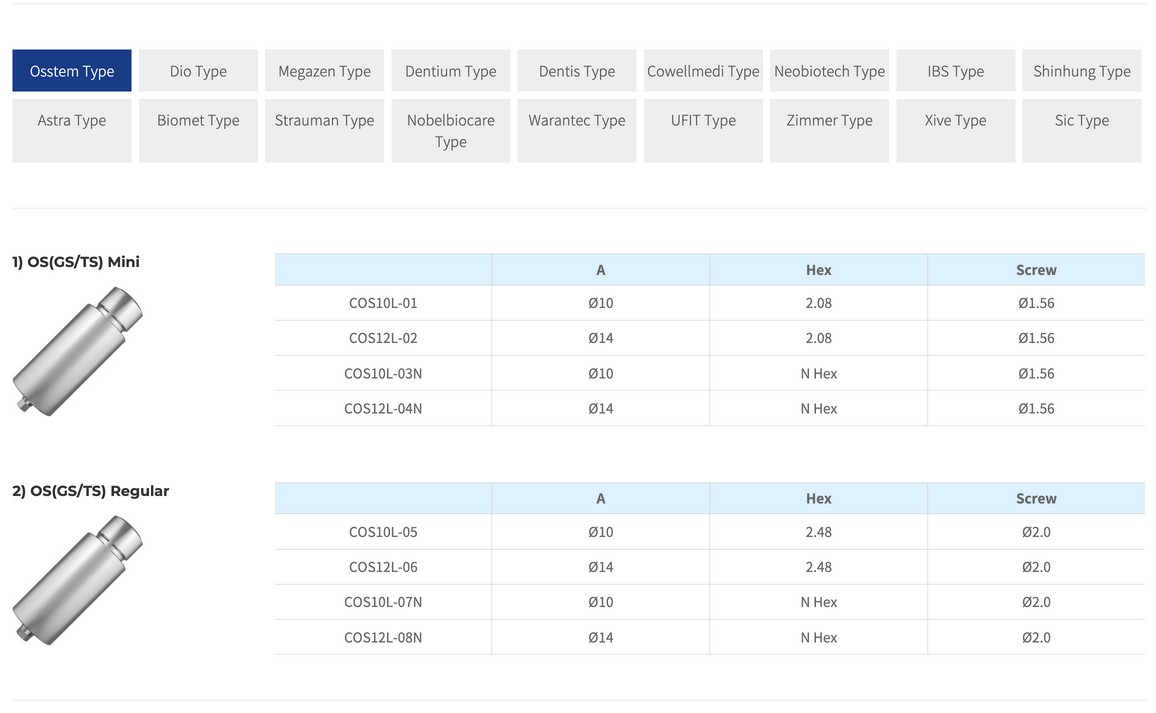Open the Megazen Type tab
1156x713 pixels.
(x=324, y=71)
